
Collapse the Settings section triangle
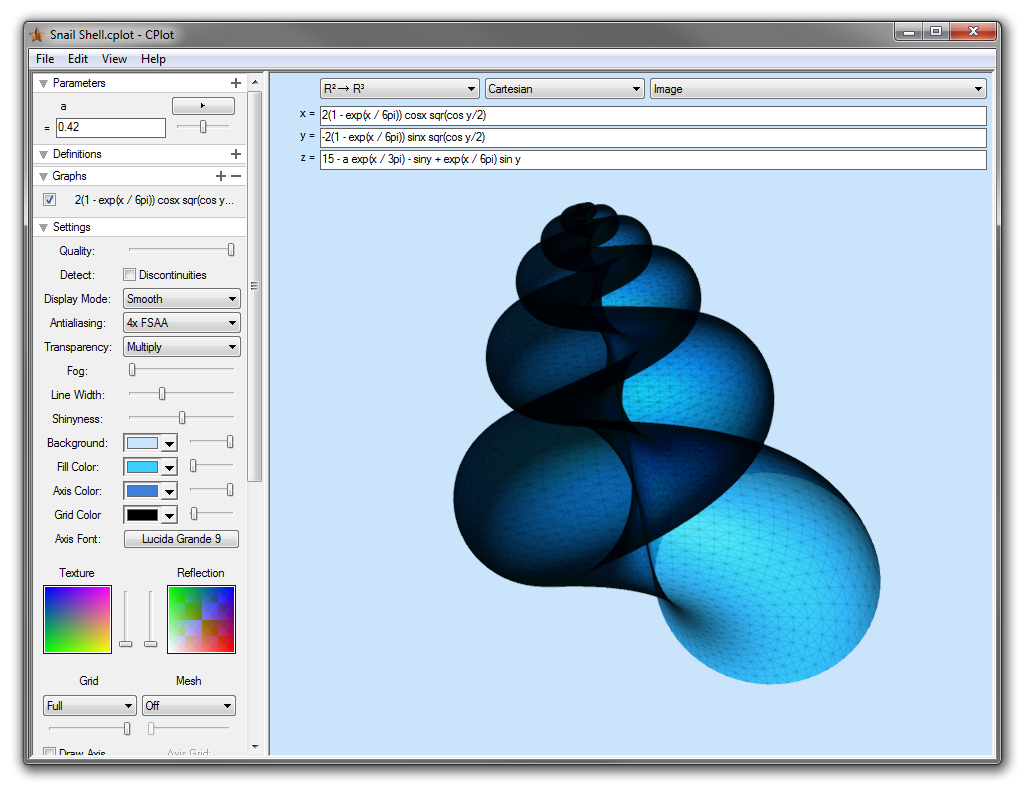coord(43,227)
